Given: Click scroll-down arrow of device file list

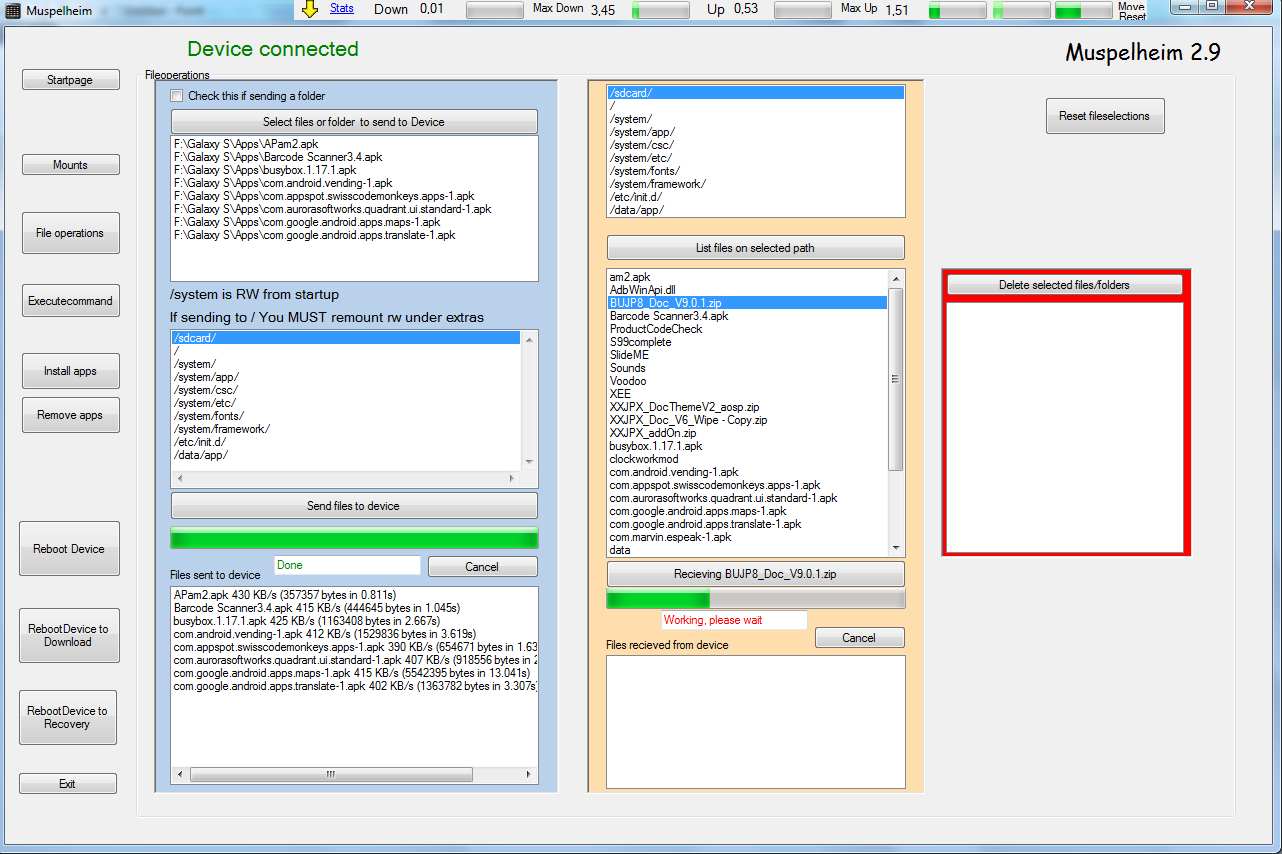Looking at the screenshot, I should click(x=896, y=548).
